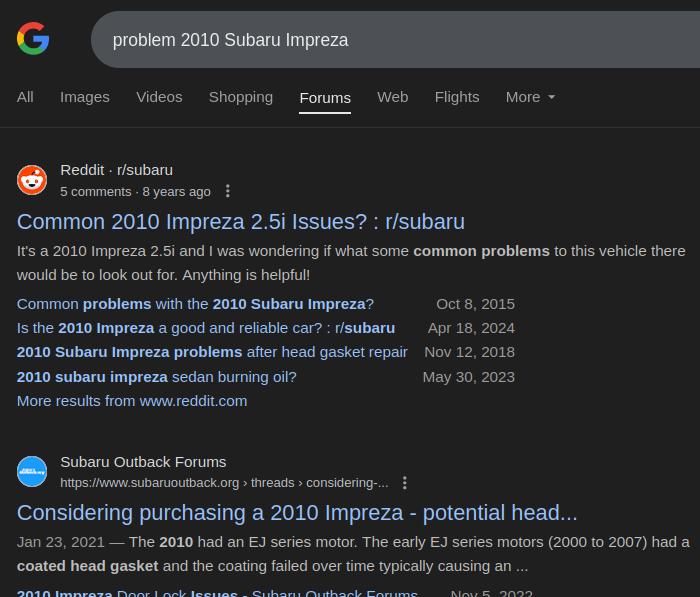The image size is (700, 597).
Task: Switch to the All tab
Action: (x=25, y=97)
